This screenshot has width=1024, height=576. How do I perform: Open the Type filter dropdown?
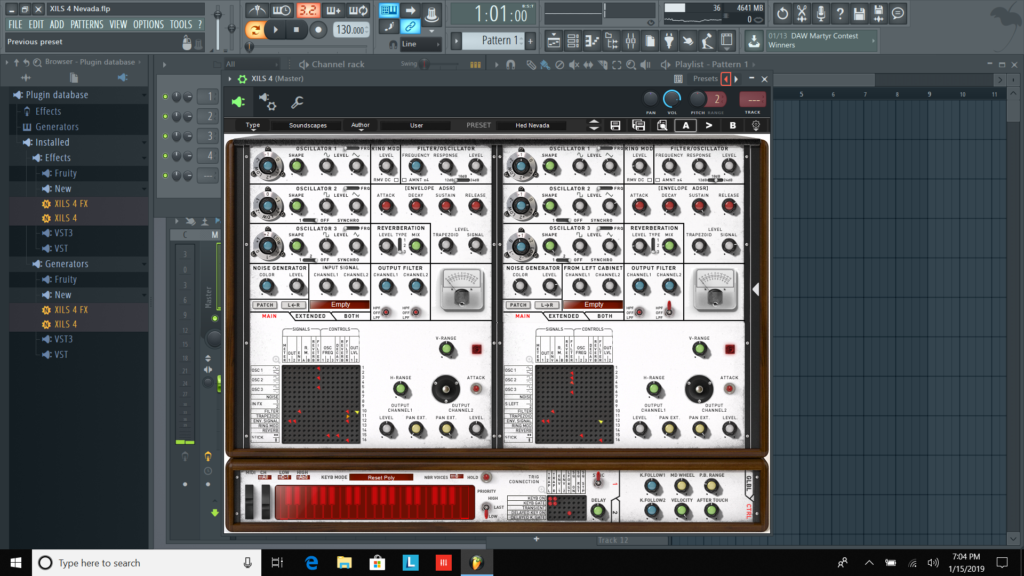coord(253,125)
